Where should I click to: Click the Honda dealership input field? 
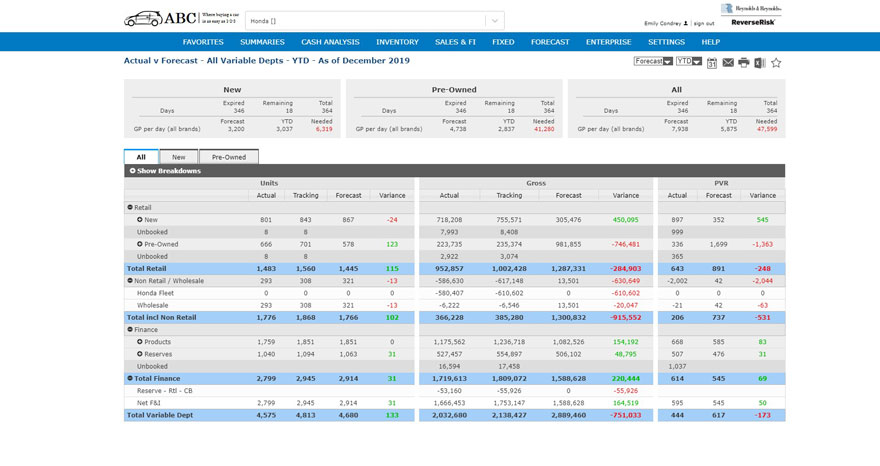click(365, 21)
